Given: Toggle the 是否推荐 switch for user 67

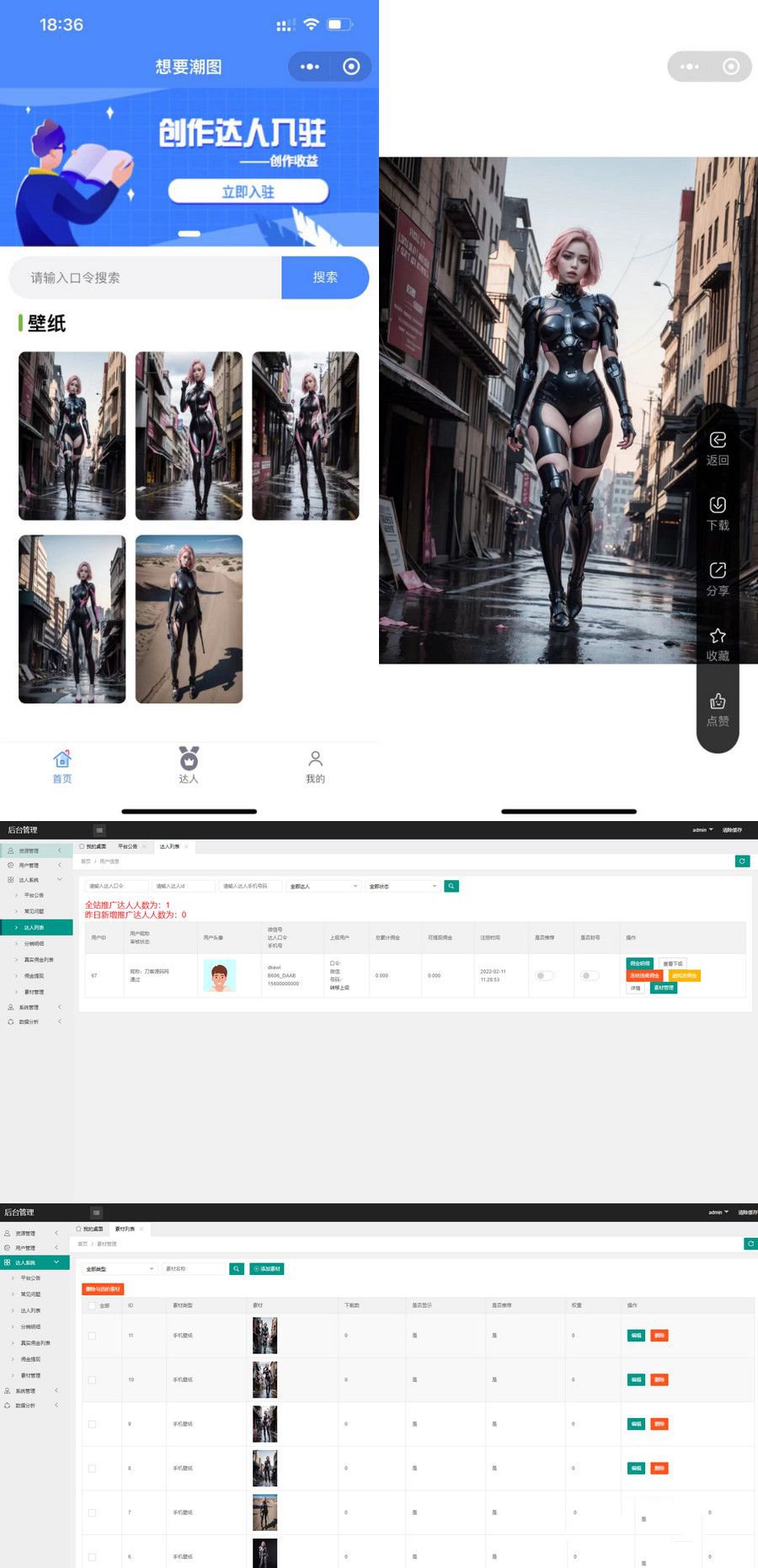Looking at the screenshot, I should 545,975.
